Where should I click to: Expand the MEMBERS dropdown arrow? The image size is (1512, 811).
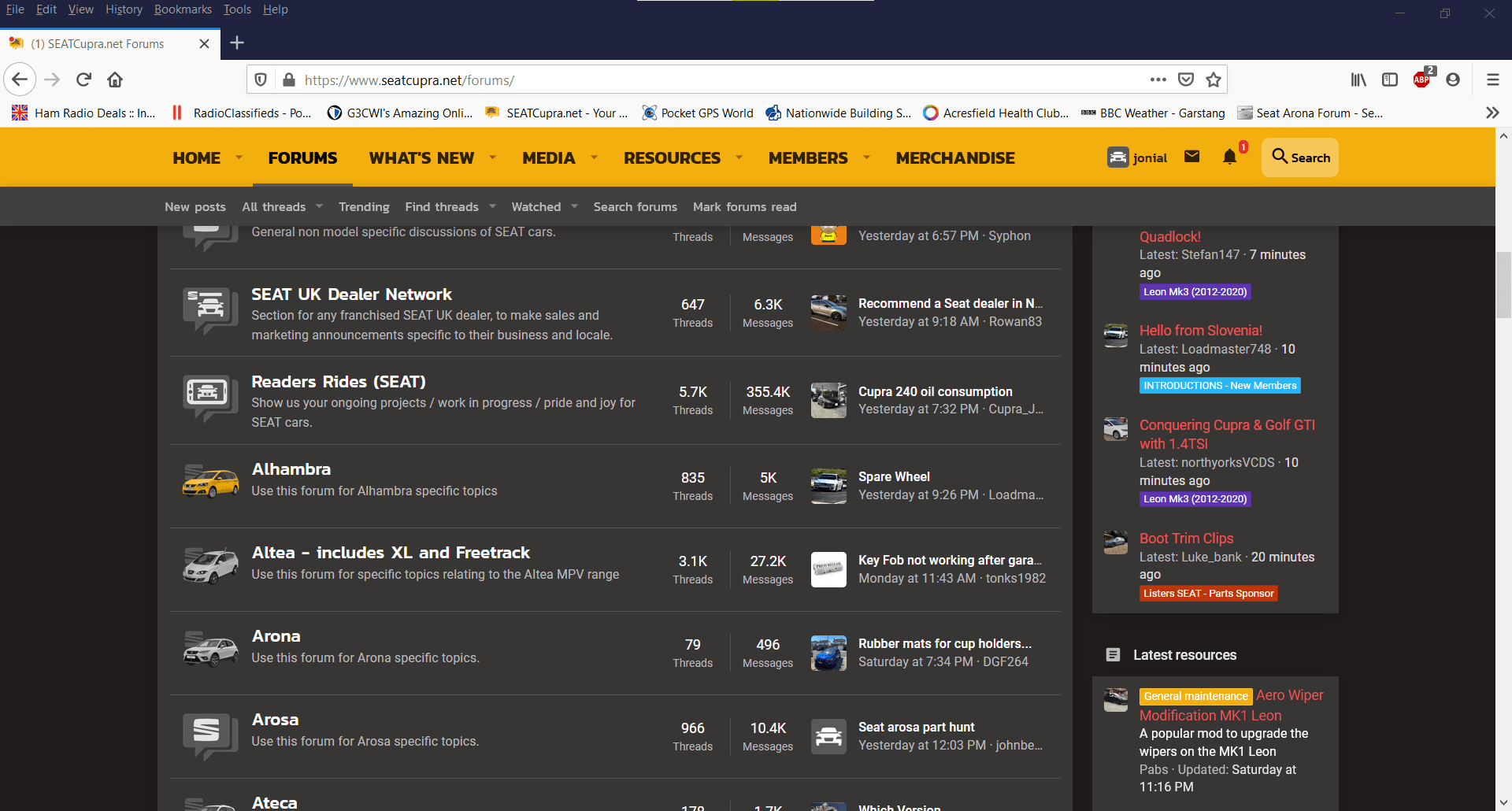(866, 157)
